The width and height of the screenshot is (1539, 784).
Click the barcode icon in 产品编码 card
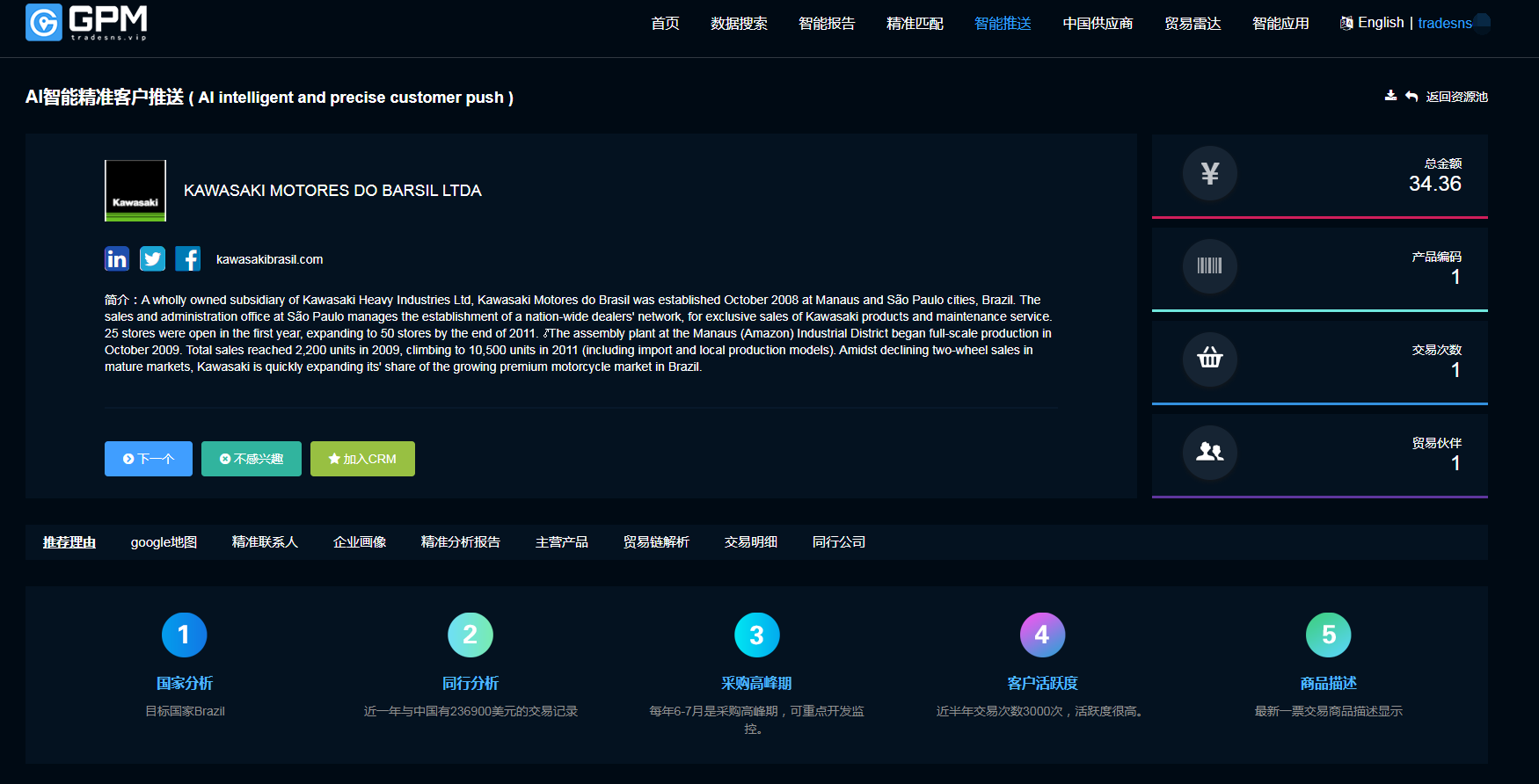1210,265
